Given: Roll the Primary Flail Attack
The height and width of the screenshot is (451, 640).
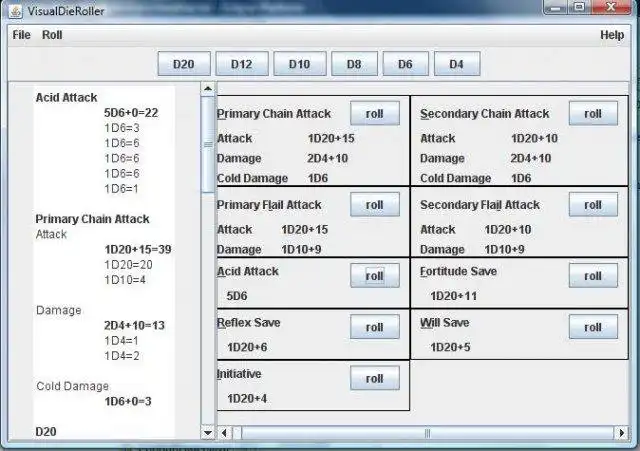Looking at the screenshot, I should tap(375, 204).
